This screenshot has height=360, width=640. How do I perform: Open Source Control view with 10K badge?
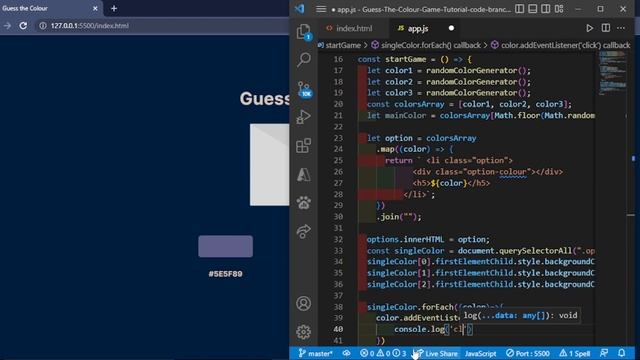click(304, 89)
